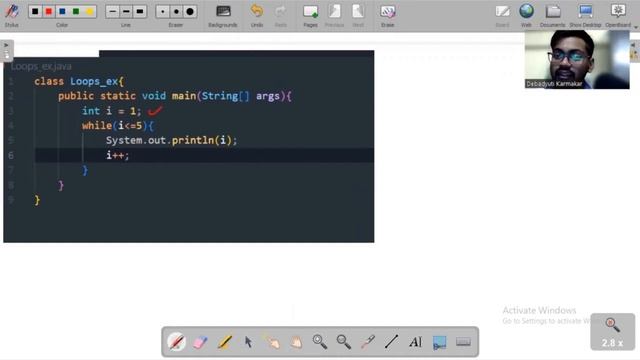Expand the left side panel arrow
This screenshot has width=640, height=360.
7,51
